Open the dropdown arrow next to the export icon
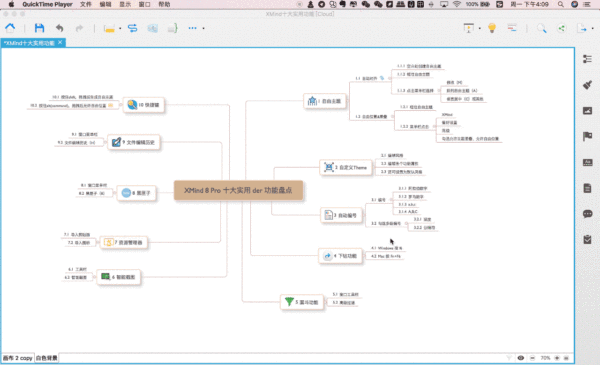600x365 pixels. [592, 28]
